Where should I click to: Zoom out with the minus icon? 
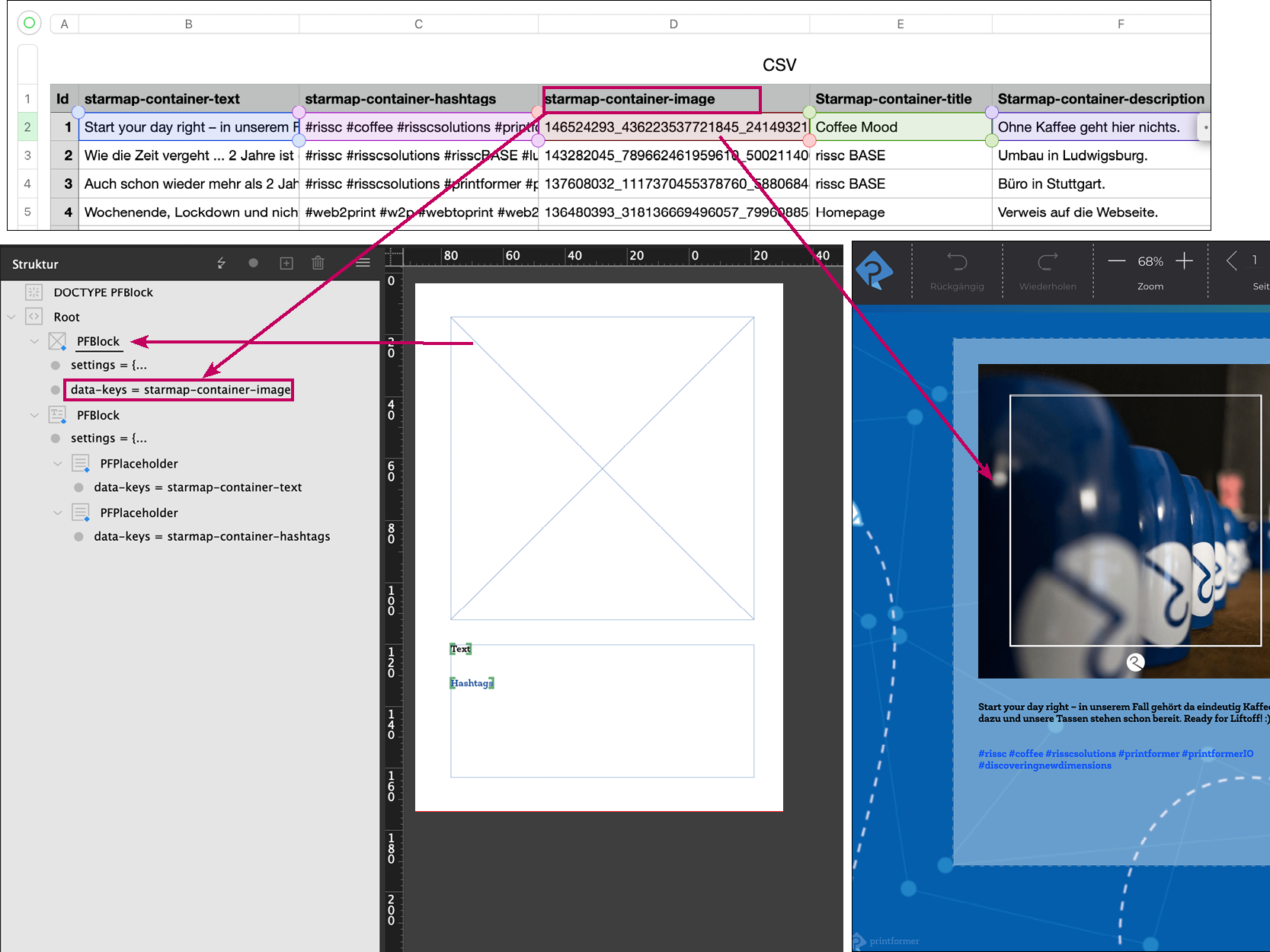tap(1116, 261)
